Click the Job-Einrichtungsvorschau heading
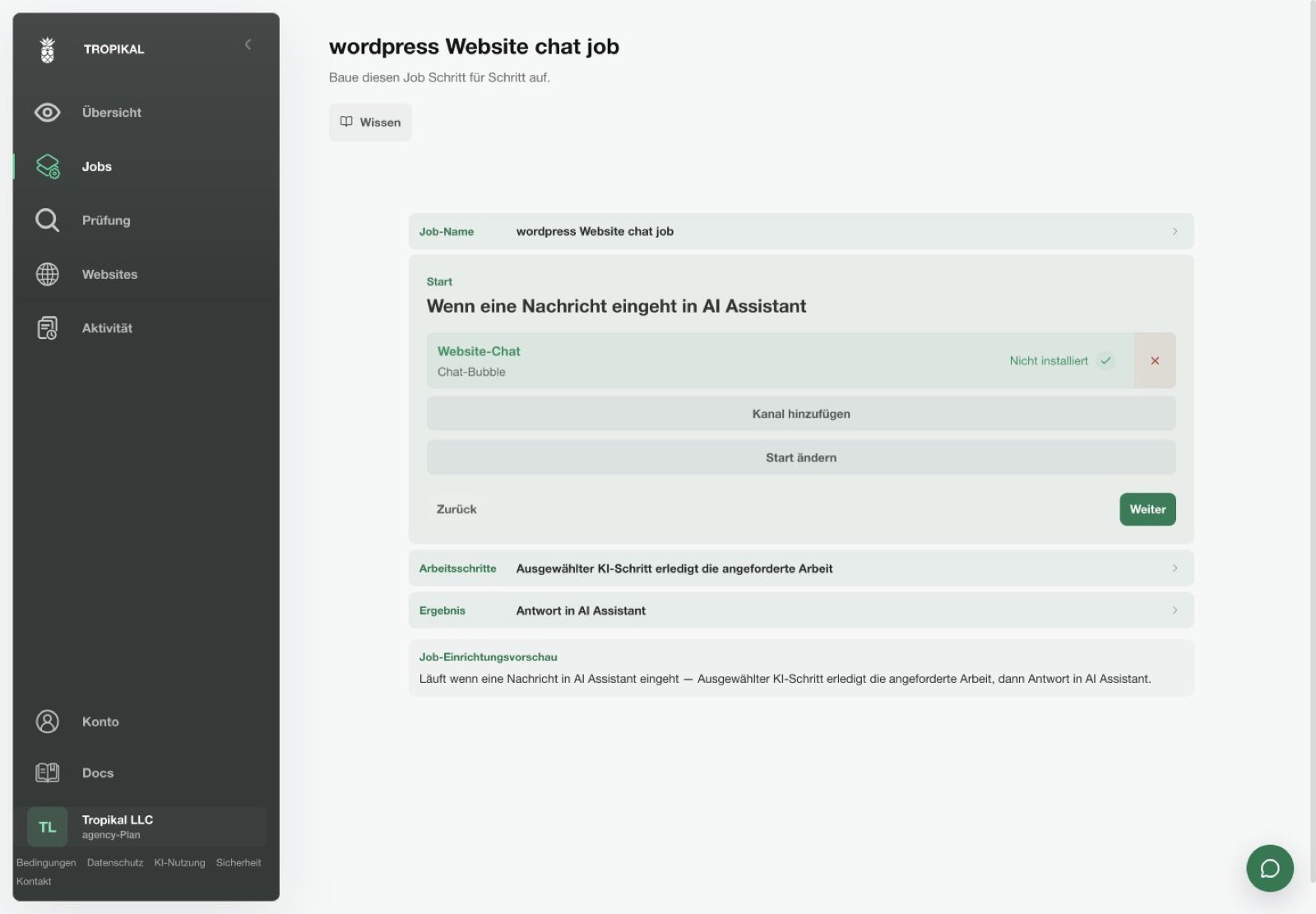The height and width of the screenshot is (914, 1316). [x=488, y=657]
